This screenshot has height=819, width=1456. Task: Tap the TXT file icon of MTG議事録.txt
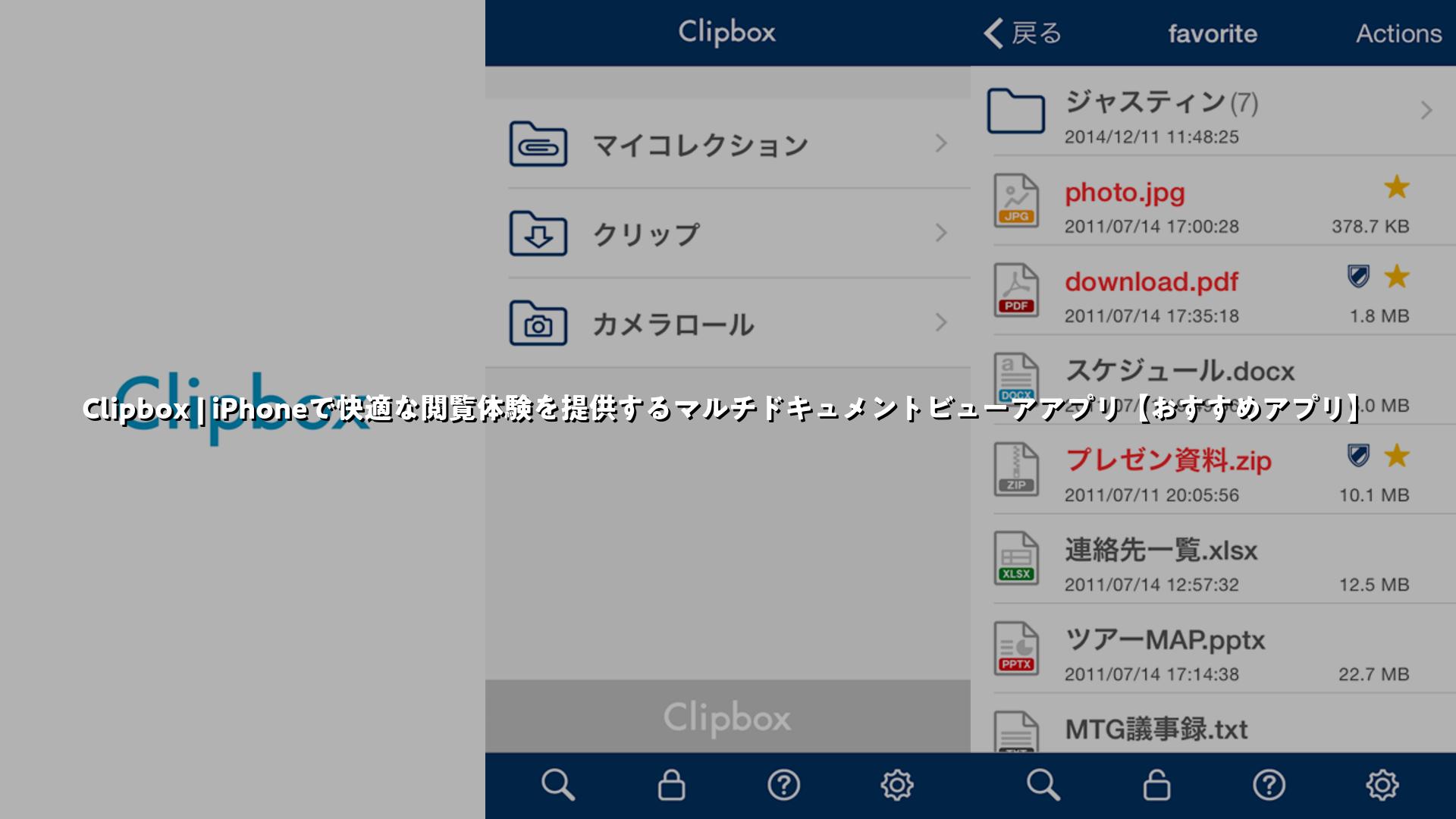[1016, 732]
